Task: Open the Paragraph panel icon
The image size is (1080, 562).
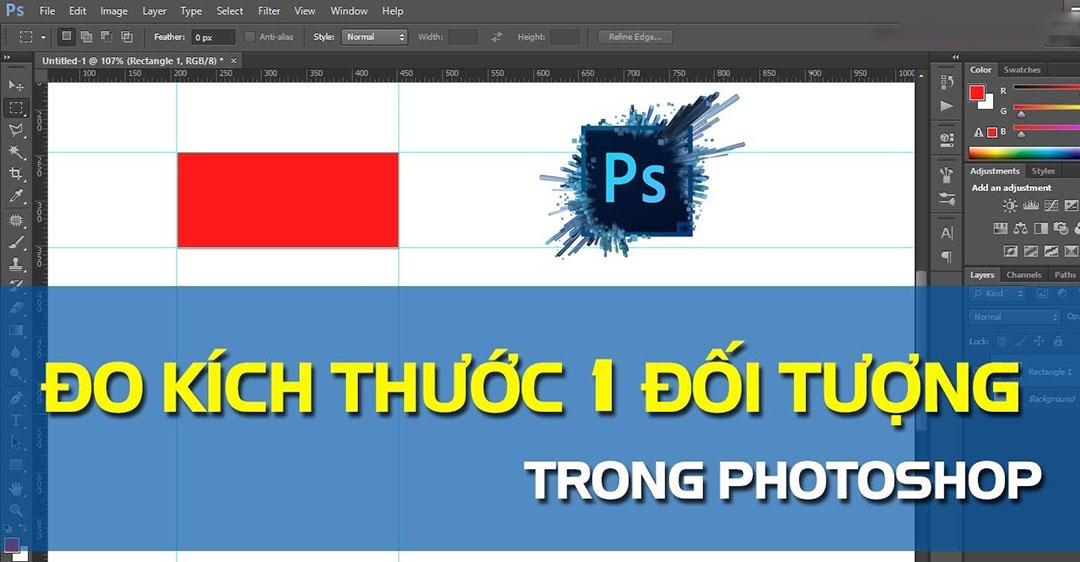Action: tap(947, 257)
